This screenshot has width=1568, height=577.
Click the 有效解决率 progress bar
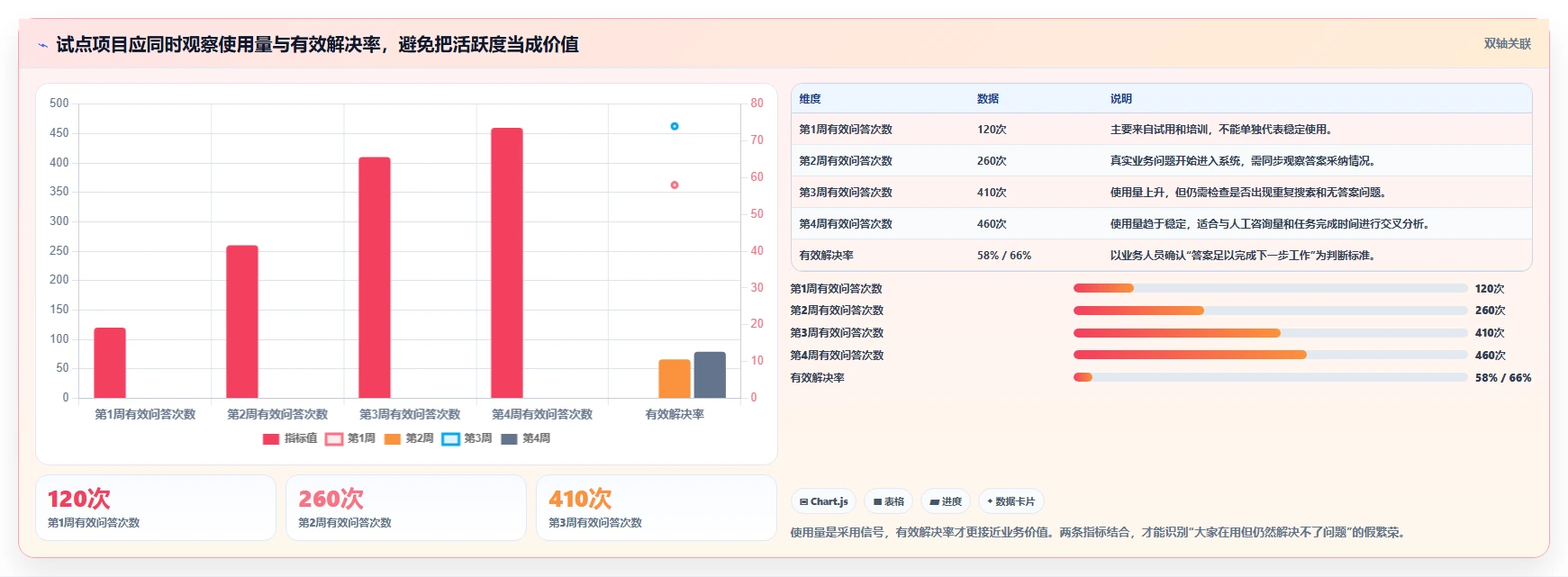pyautogui.click(x=1270, y=377)
